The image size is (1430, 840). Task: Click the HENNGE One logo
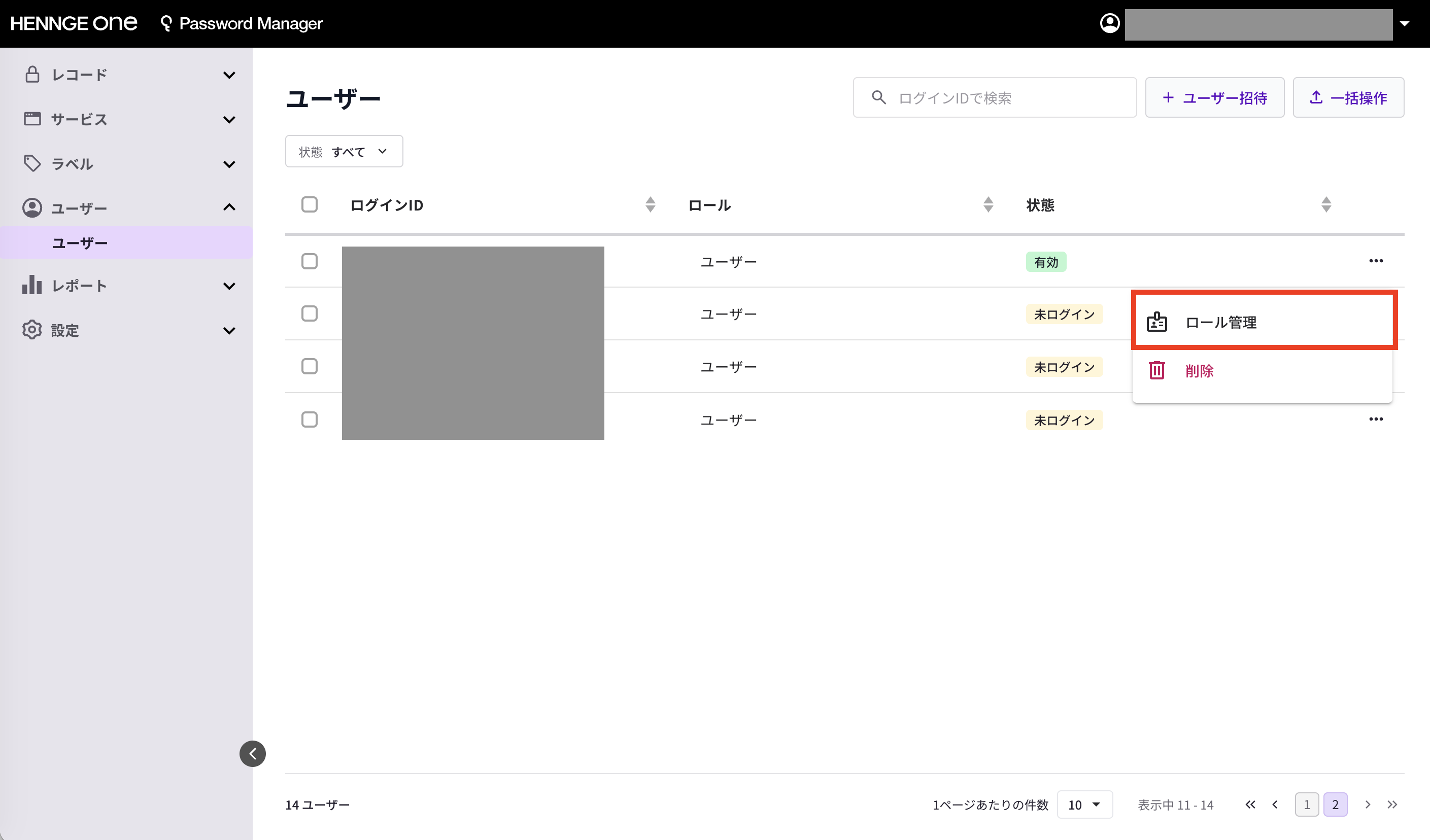click(74, 23)
